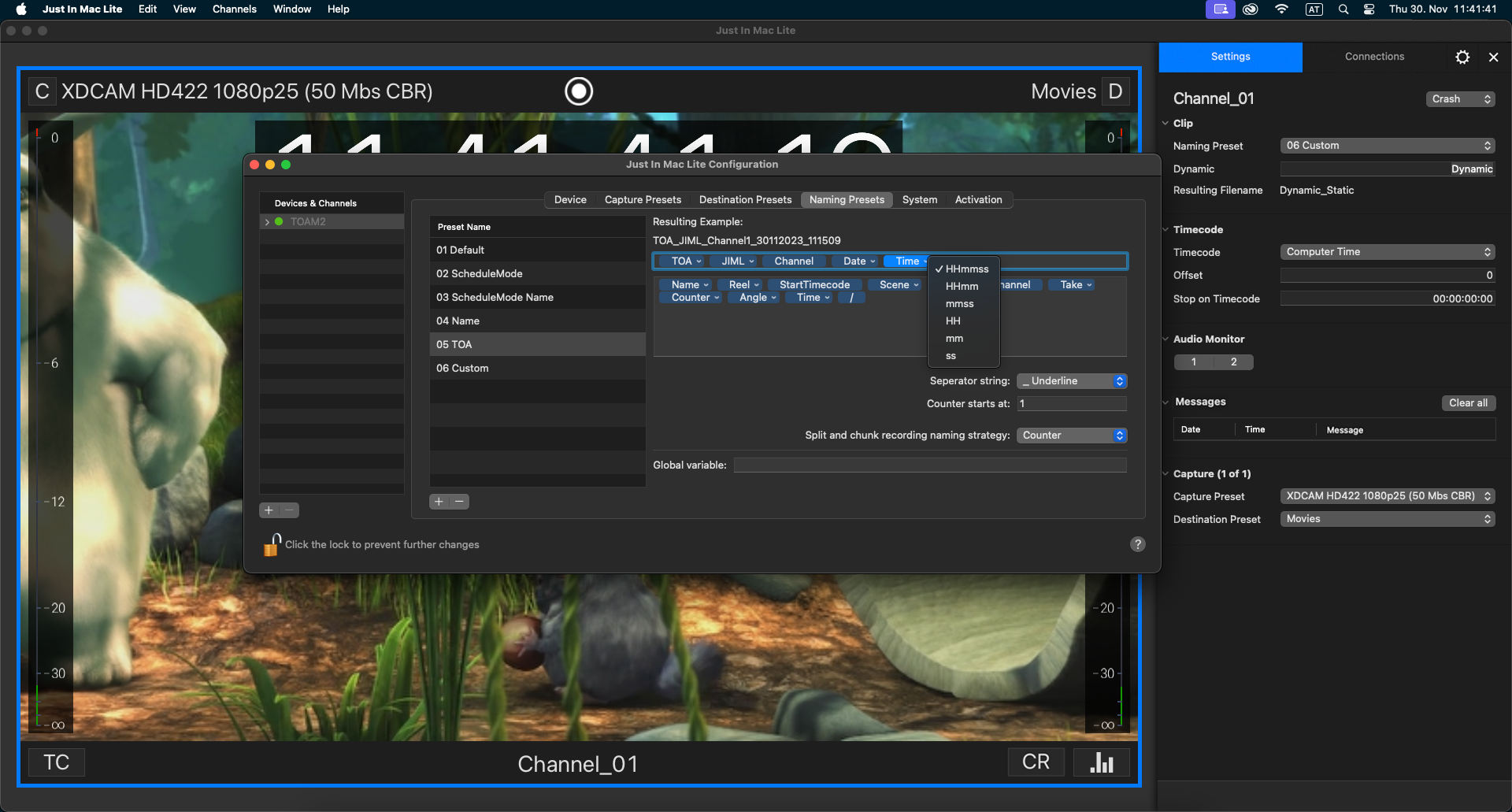
Task: Open the Naming Preset dropdown in inspector
Action: (x=1388, y=146)
